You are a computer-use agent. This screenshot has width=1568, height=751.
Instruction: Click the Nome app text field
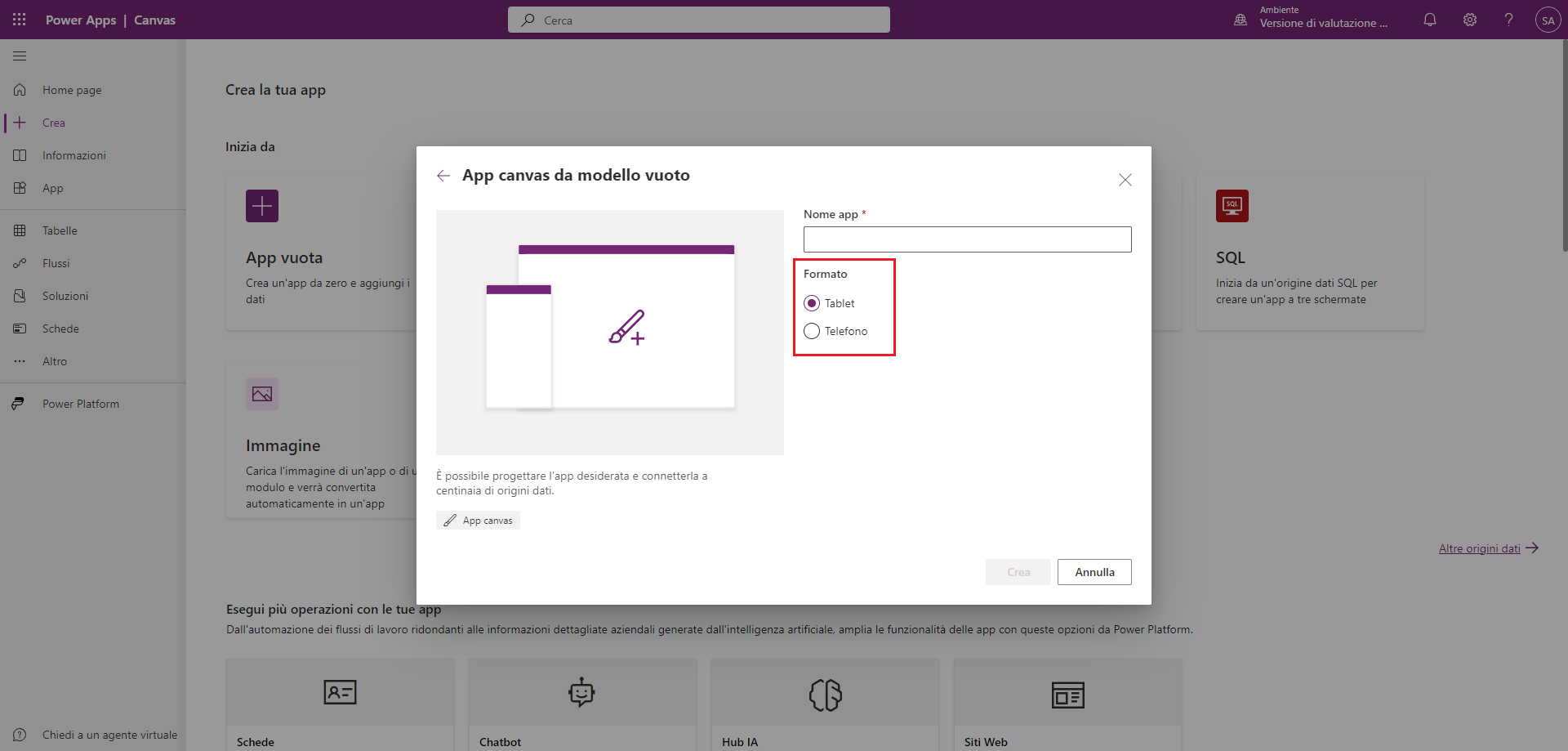(x=967, y=239)
